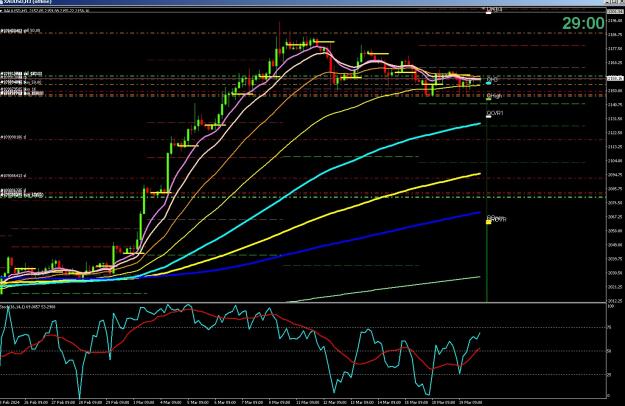625x406 pixels.
Task: Click the Stoch indicator label in the lower pane
Action: pos(28,307)
